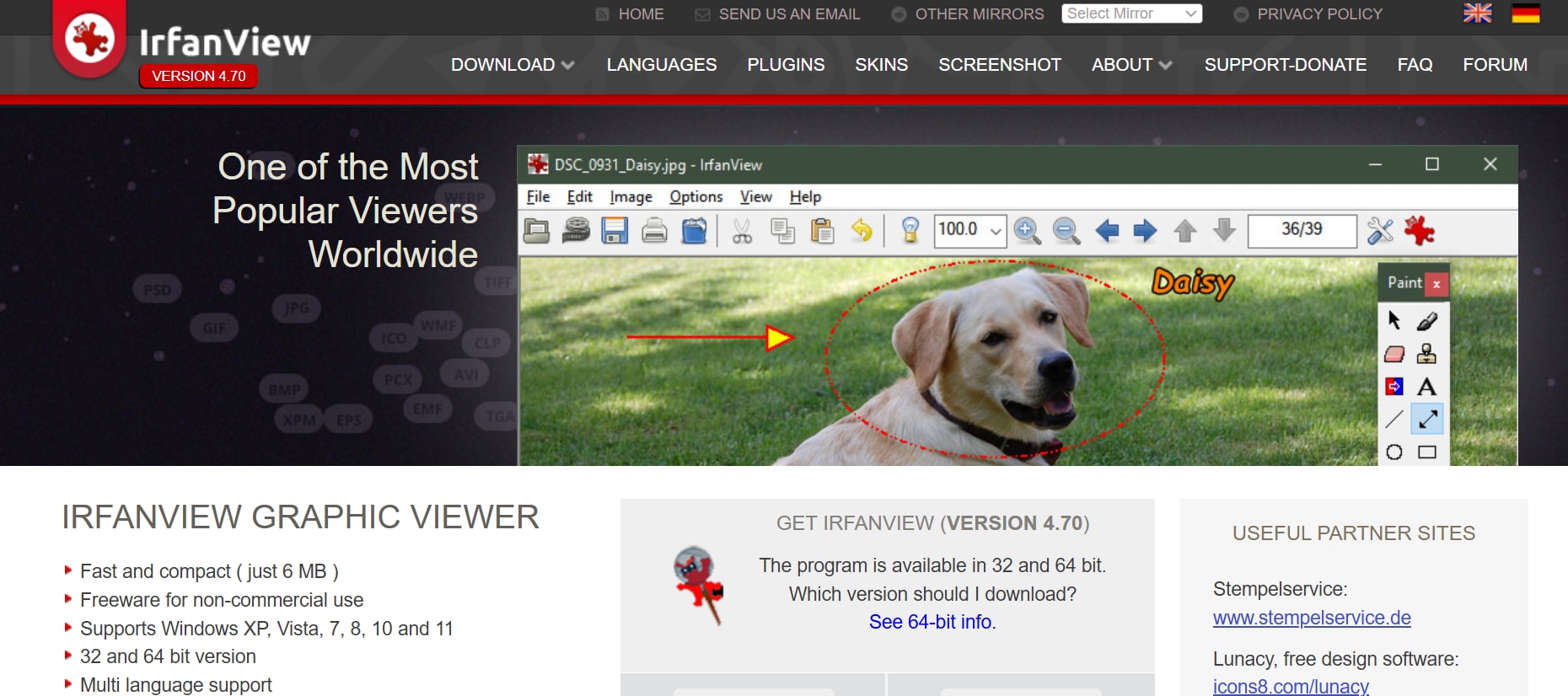Viewport: 1568px width, 696px height.
Task: Open the Edit menu in IrfanView window
Action: click(579, 196)
